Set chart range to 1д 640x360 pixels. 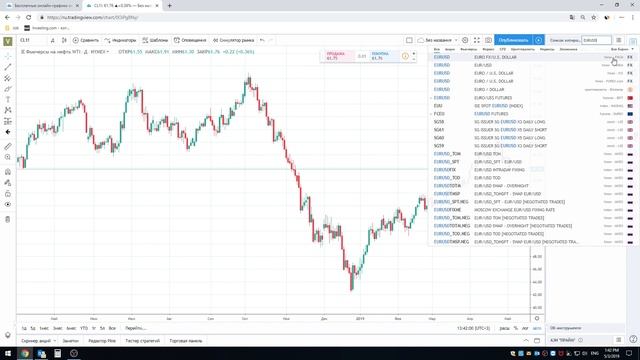pyautogui.click(x=24, y=328)
